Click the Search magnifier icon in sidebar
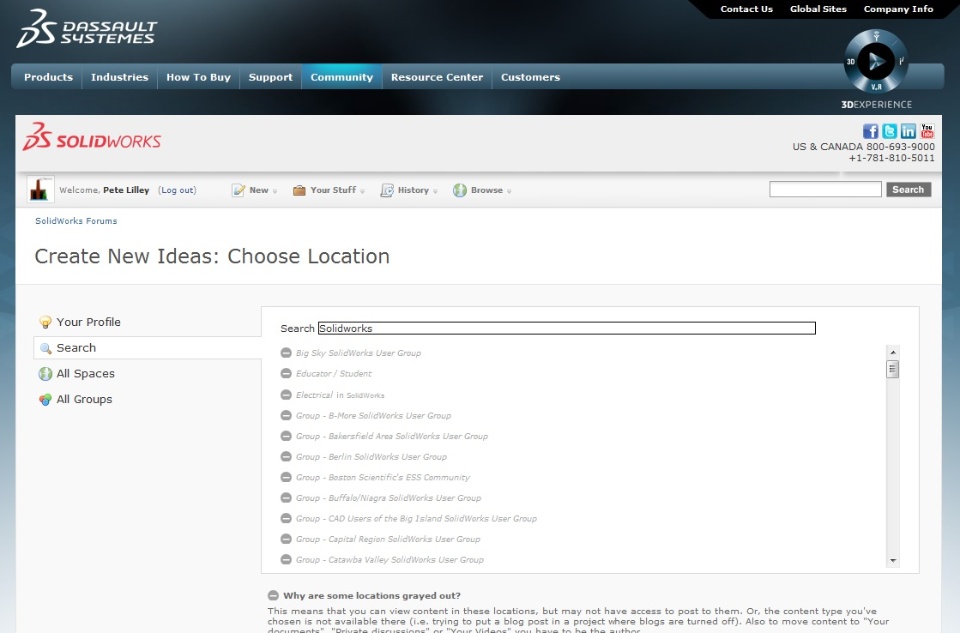Screen dimensions: 960x633 click(x=45, y=348)
